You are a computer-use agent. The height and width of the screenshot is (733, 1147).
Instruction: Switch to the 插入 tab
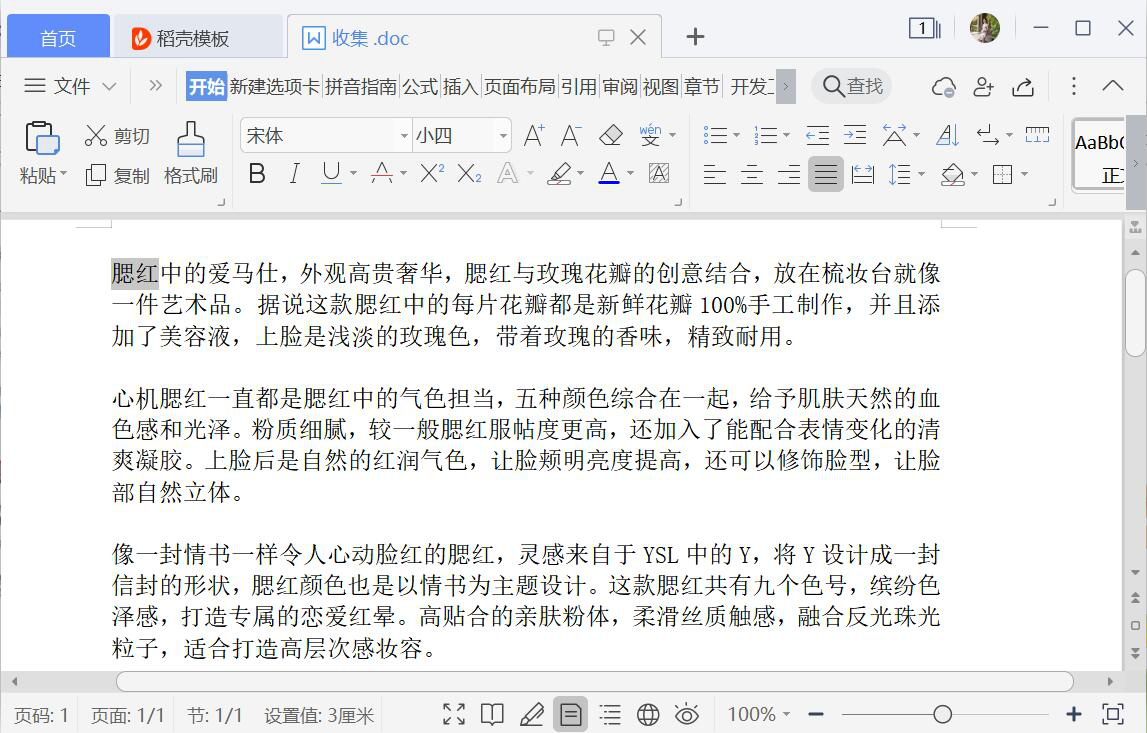460,87
